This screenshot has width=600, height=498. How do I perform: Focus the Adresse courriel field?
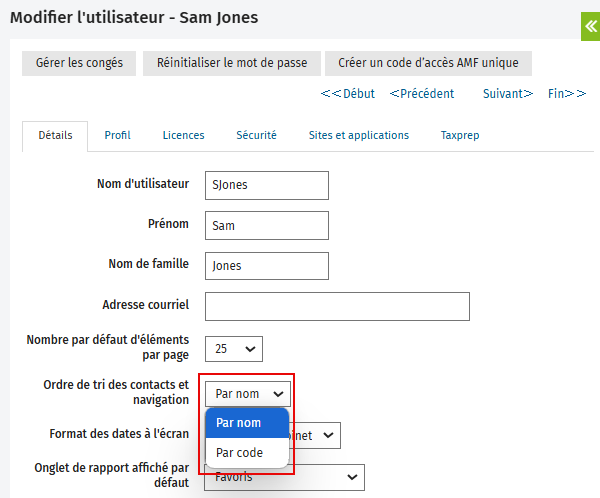[x=337, y=306]
